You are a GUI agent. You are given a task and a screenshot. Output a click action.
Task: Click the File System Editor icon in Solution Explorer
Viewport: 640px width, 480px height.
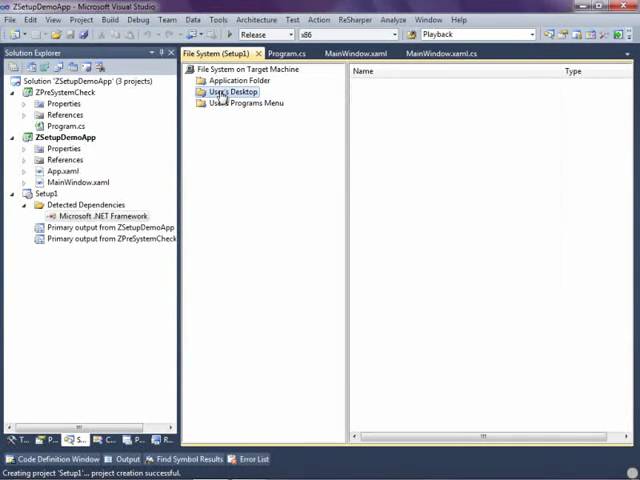(31, 67)
